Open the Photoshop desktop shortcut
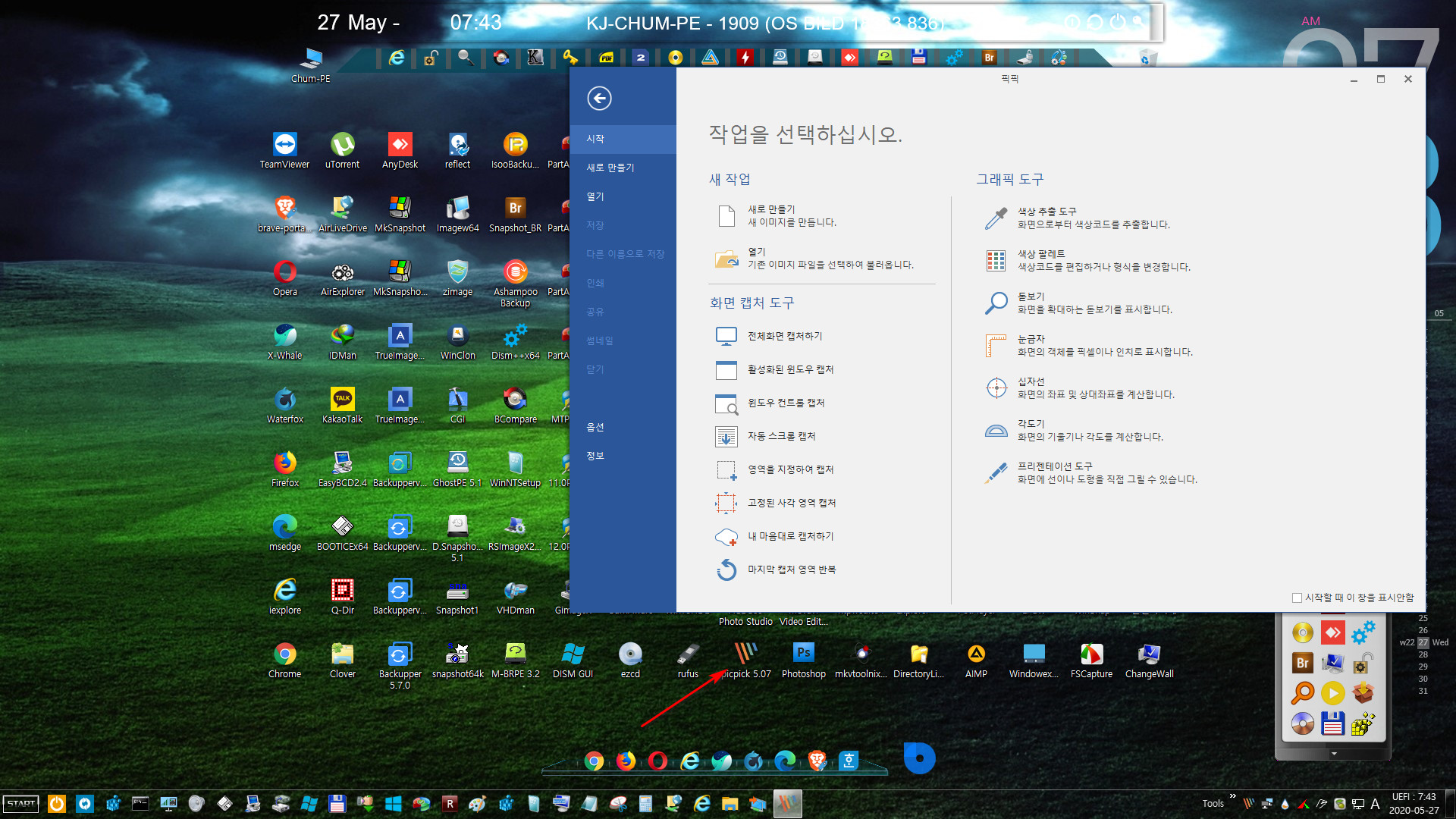Image resolution: width=1456 pixels, height=819 pixels. point(803,660)
